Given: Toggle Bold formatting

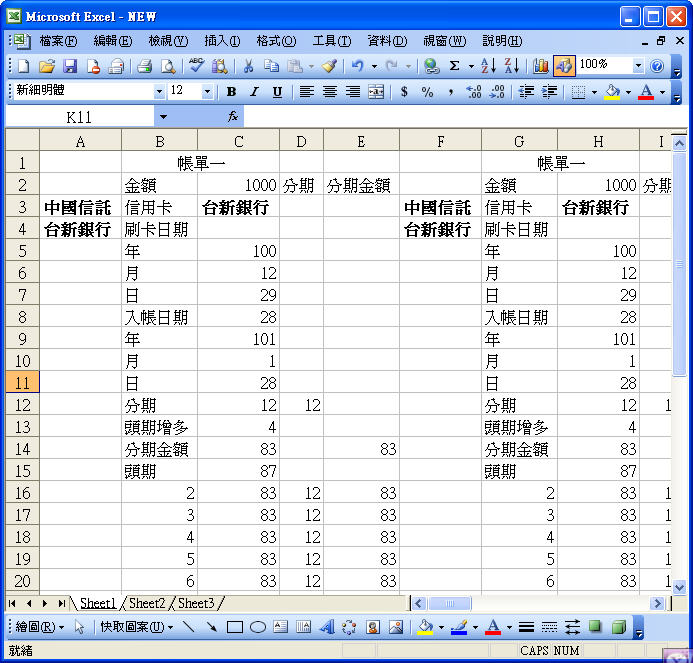Looking at the screenshot, I should 231,92.
